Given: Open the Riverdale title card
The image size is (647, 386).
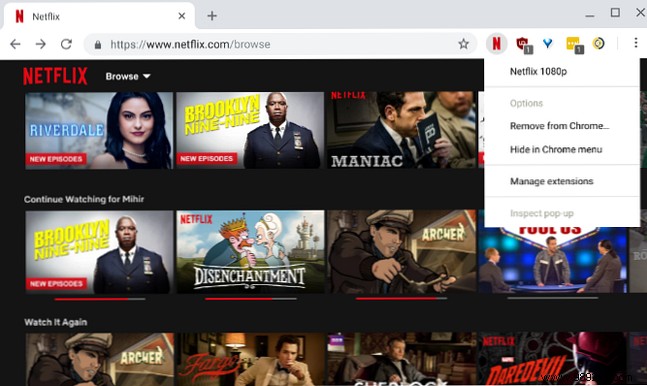Looking at the screenshot, I should tap(99, 130).
